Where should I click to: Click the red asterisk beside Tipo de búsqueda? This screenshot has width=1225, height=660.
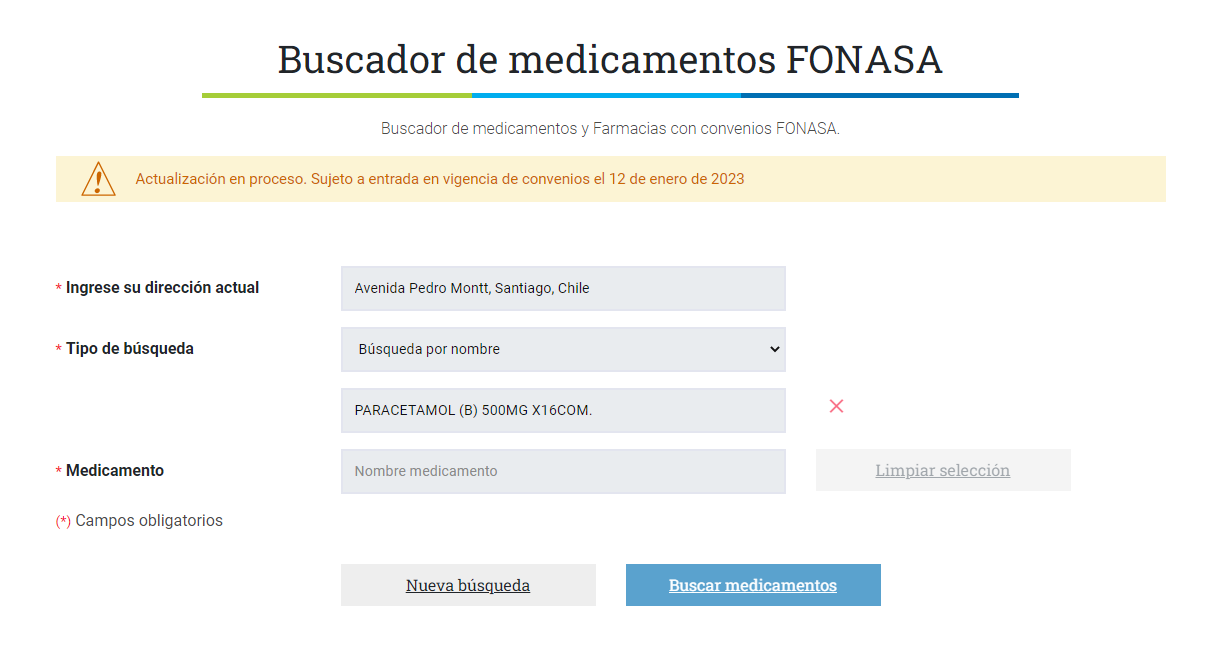tap(59, 349)
